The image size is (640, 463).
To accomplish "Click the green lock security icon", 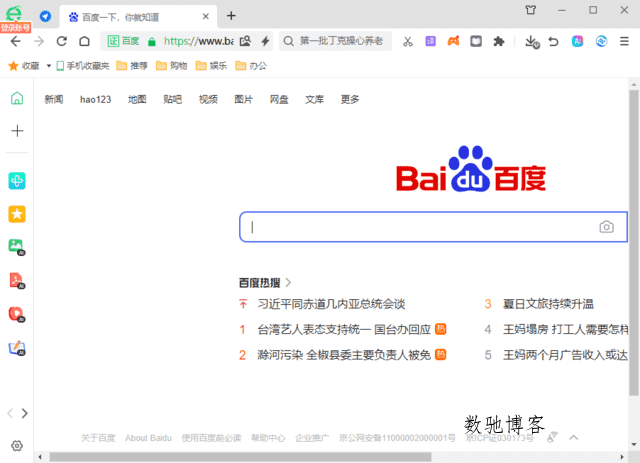I will pos(152,42).
